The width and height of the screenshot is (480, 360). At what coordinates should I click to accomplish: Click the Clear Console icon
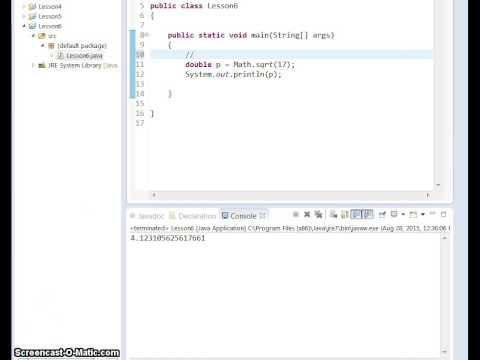coord(333,214)
